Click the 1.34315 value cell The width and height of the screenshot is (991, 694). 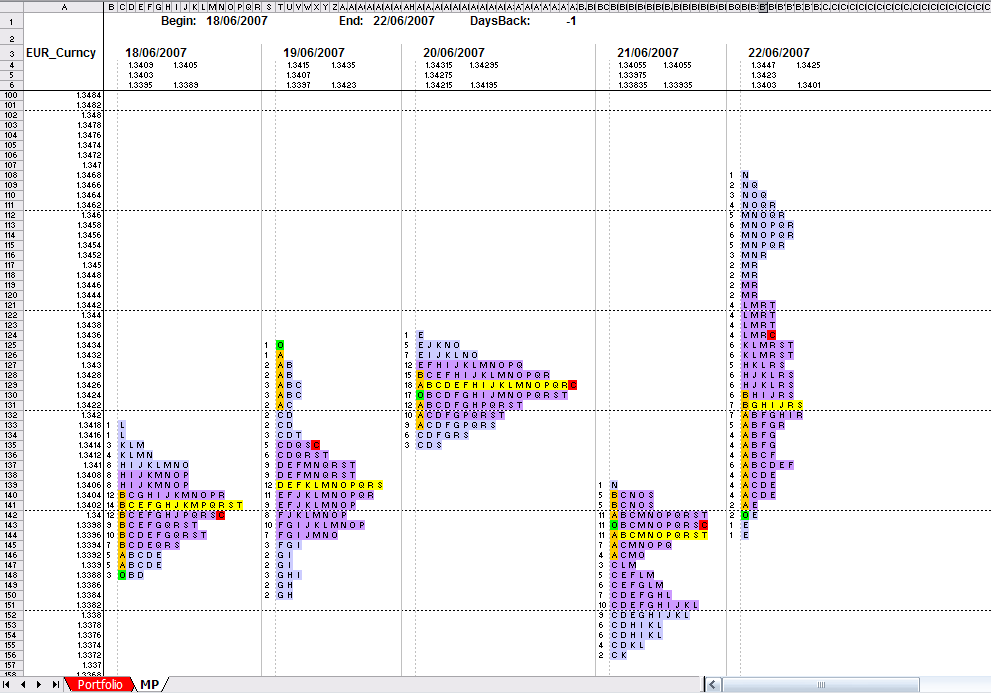(x=439, y=65)
